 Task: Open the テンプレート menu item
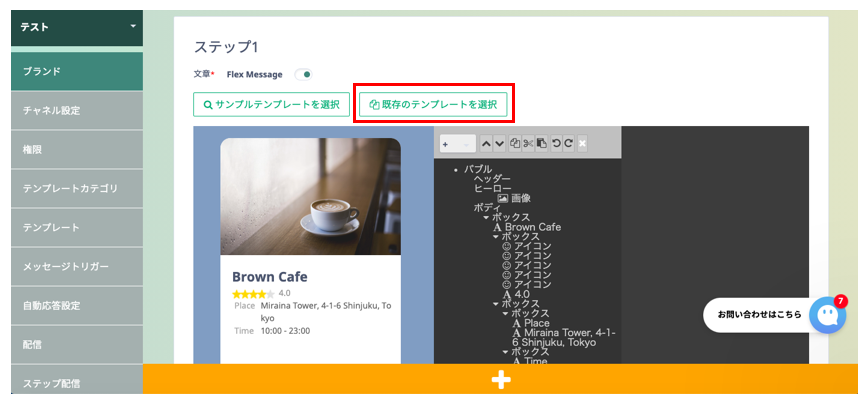77,227
